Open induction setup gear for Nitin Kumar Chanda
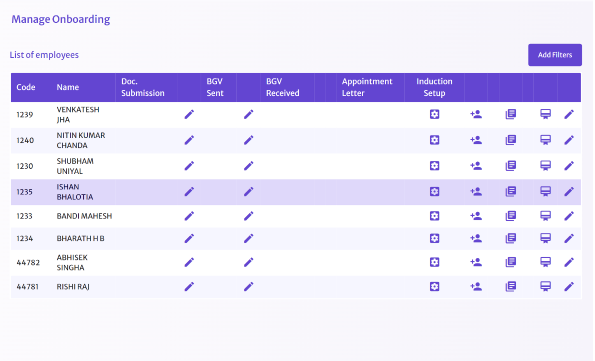Viewport: 595px width, 361px height. (434, 140)
